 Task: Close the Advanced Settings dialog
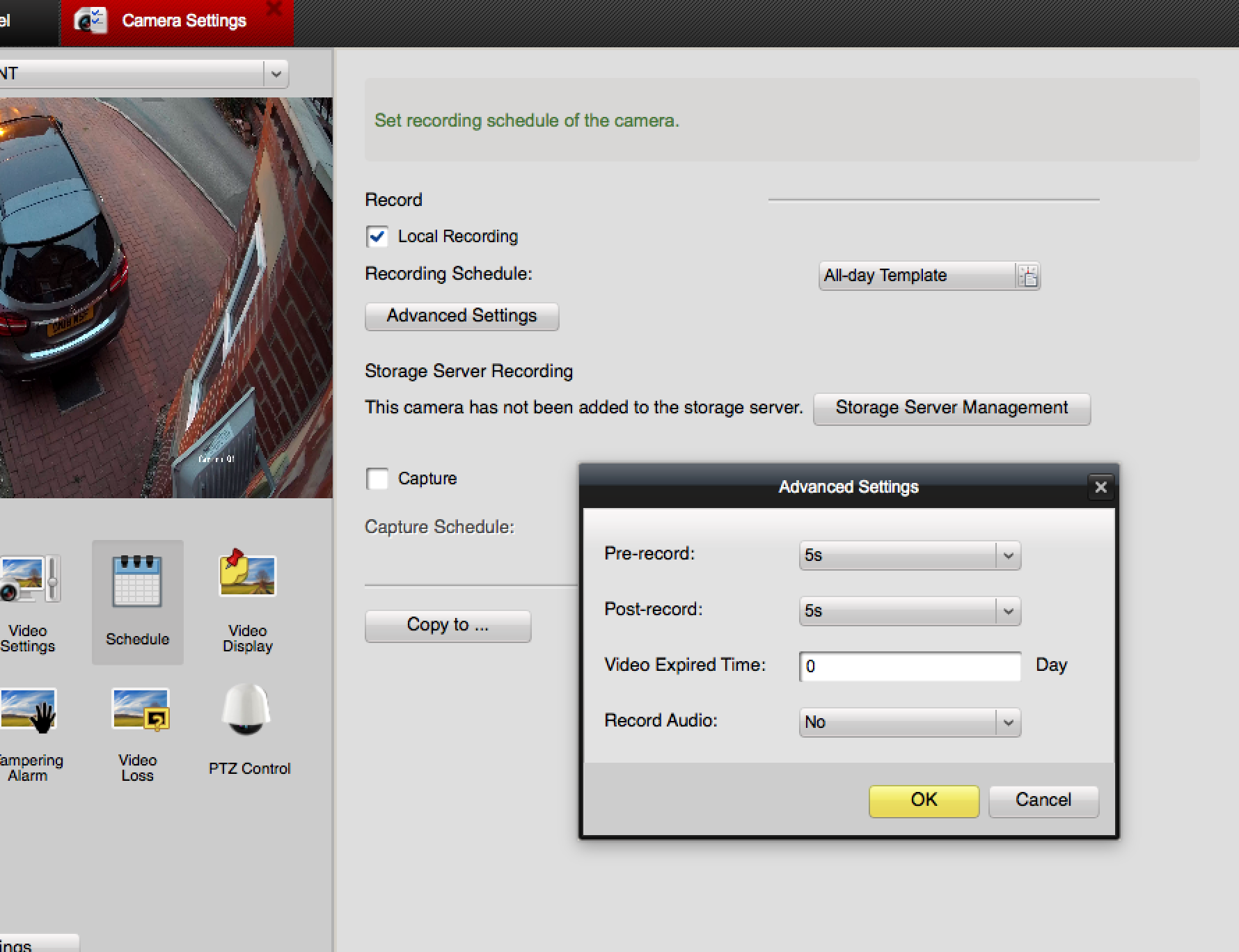pyautogui.click(x=1100, y=487)
